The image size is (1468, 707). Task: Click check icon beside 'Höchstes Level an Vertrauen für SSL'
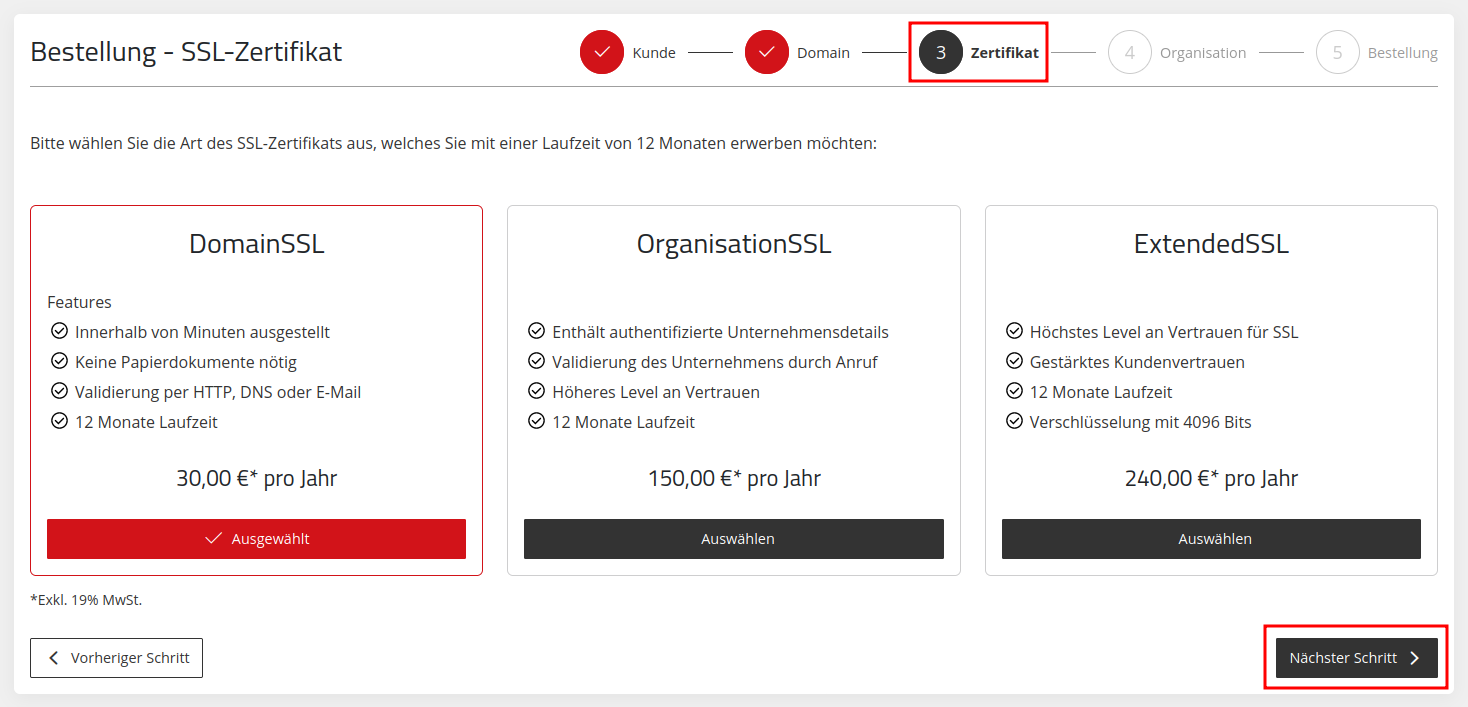click(1014, 331)
